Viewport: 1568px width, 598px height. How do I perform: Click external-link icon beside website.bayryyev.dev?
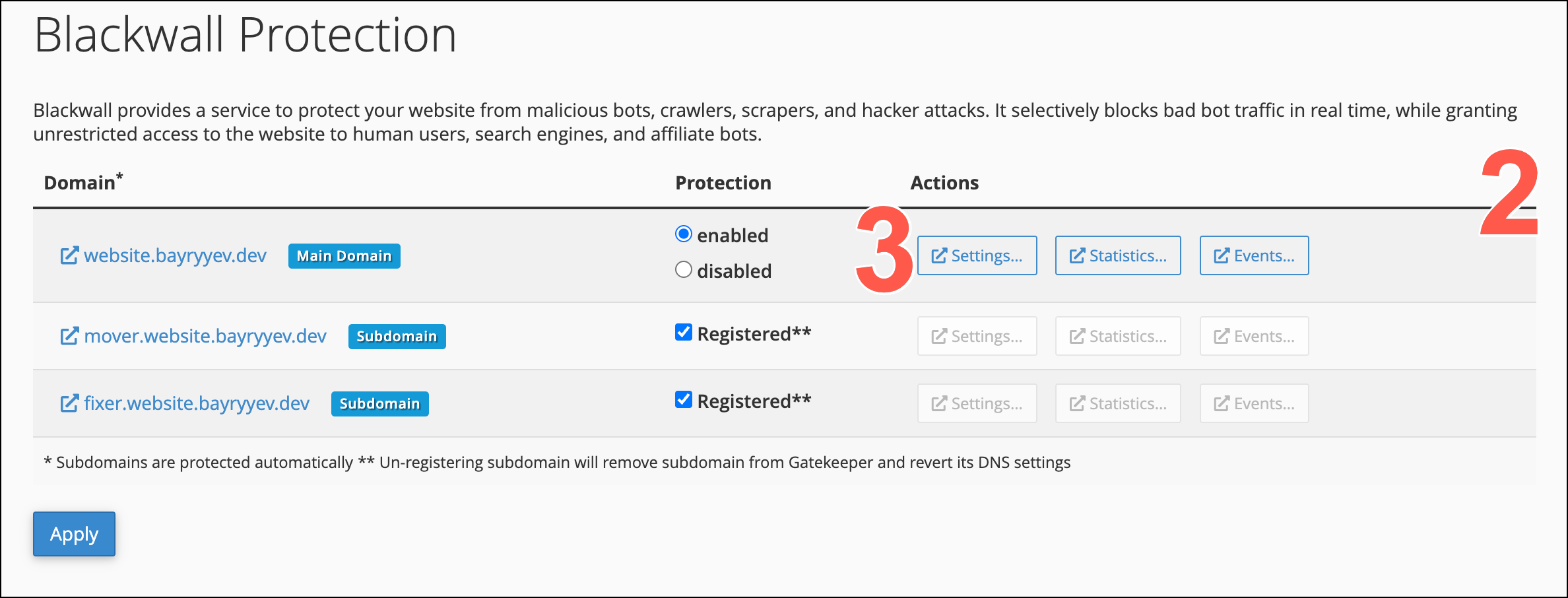coord(69,256)
